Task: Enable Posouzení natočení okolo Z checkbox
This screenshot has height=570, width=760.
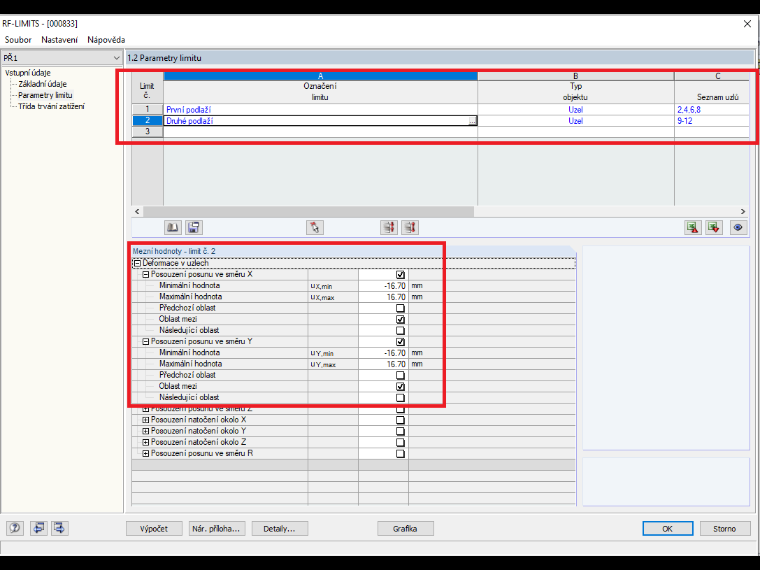Action: pyautogui.click(x=400, y=443)
